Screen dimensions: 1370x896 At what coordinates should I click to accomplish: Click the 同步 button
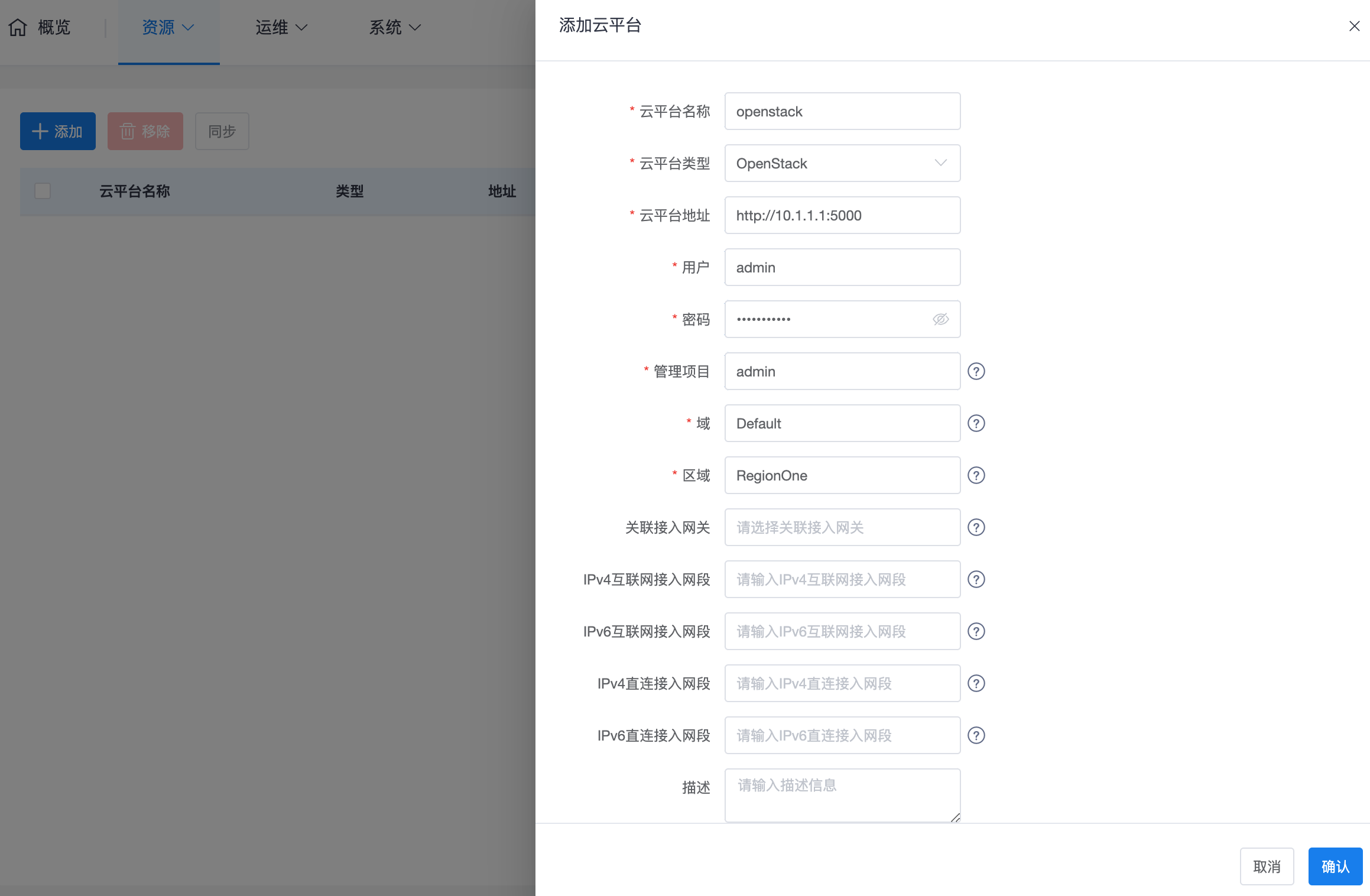[x=222, y=131]
